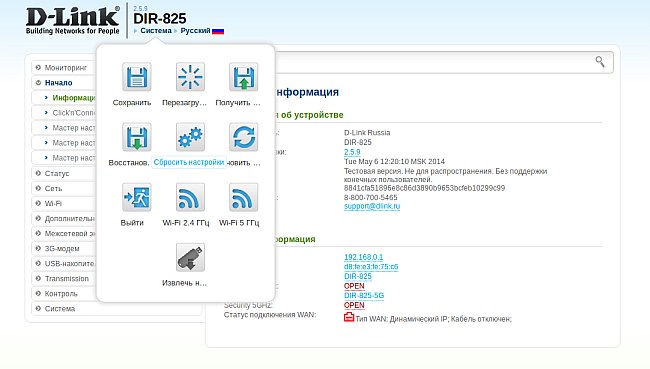Click the Получить config download icon

click(244, 77)
